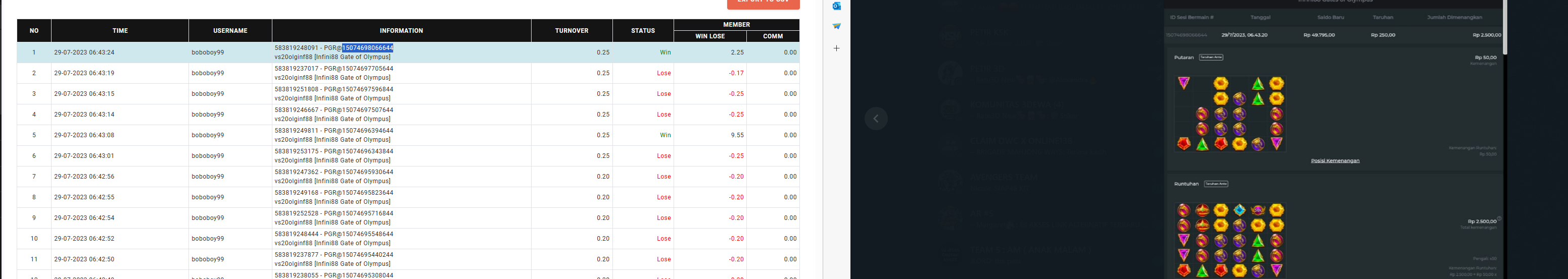Click the STATUS column header
The image size is (1568, 279).
(x=643, y=30)
